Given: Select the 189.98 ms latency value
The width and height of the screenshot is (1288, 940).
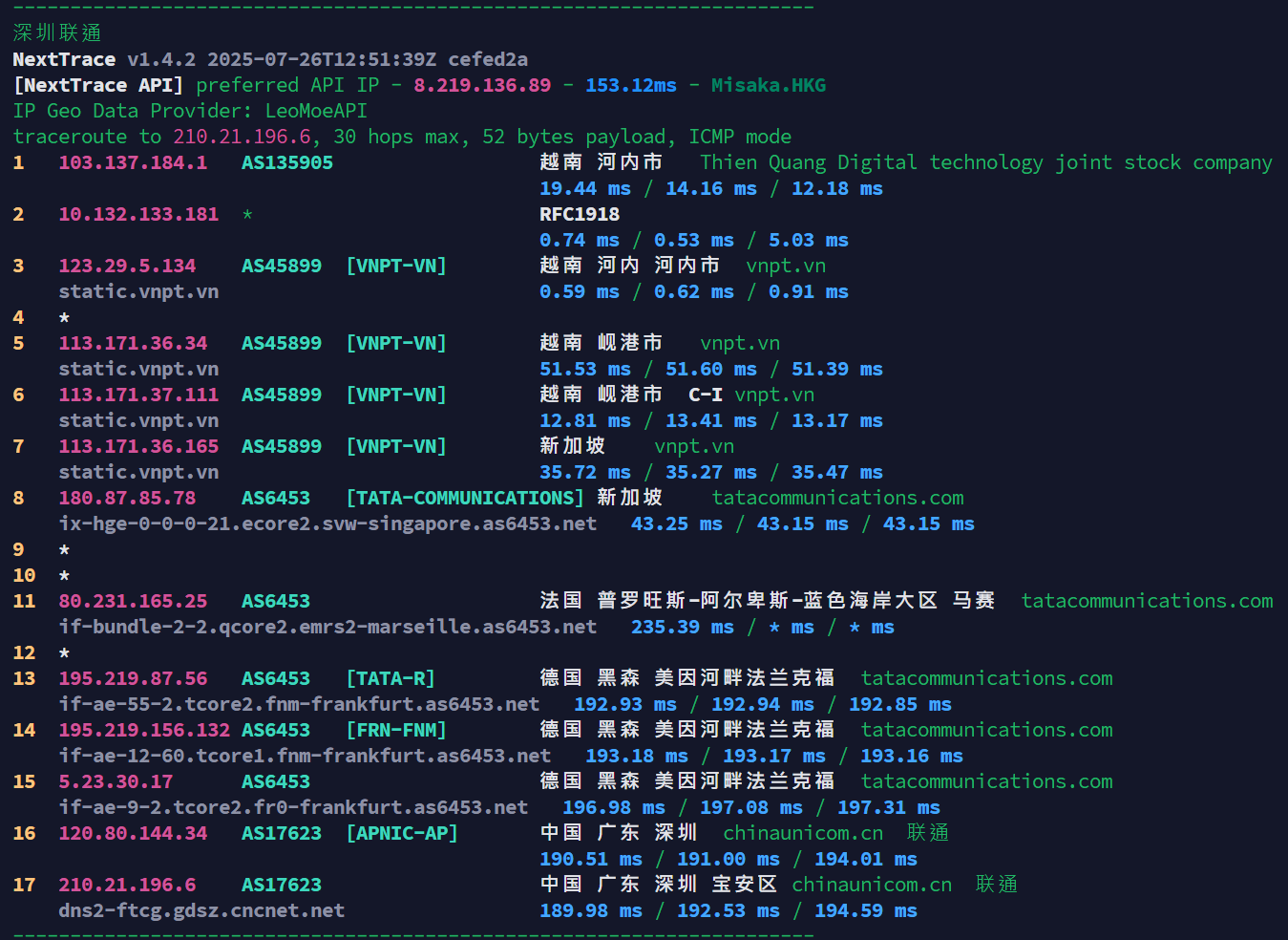Looking at the screenshot, I should (591, 910).
